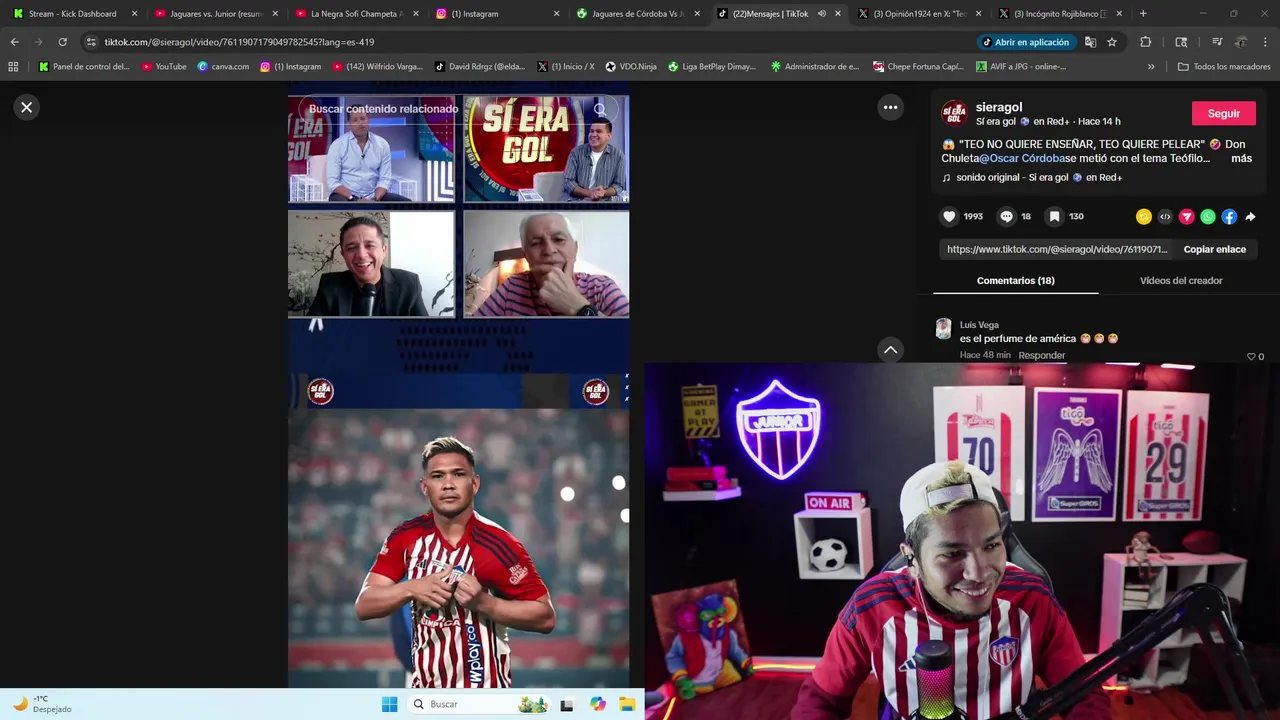The image size is (1280, 720).
Task: Open weather widget showing Despejado
Action: pyautogui.click(x=42, y=704)
